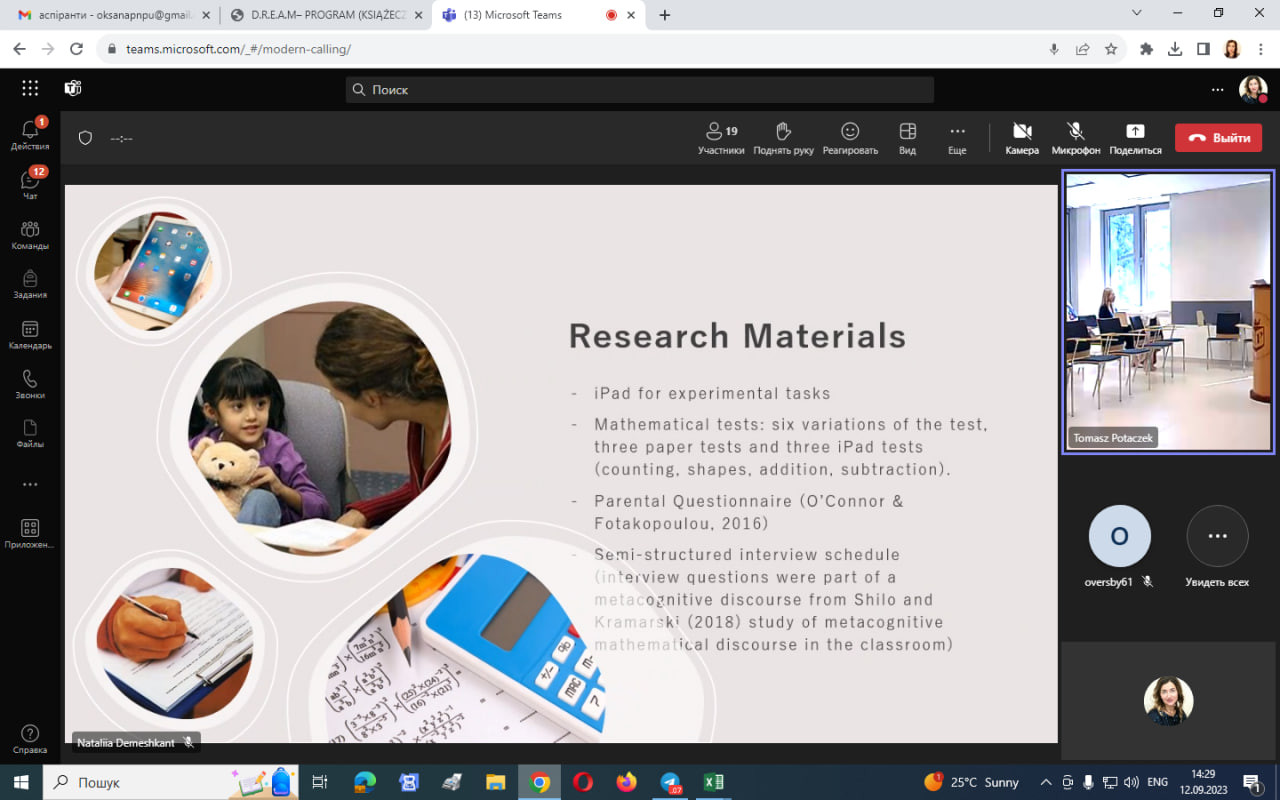Toggle Микрофон mute
Image resolution: width=1280 pixels, height=800 pixels.
pos(1076,138)
